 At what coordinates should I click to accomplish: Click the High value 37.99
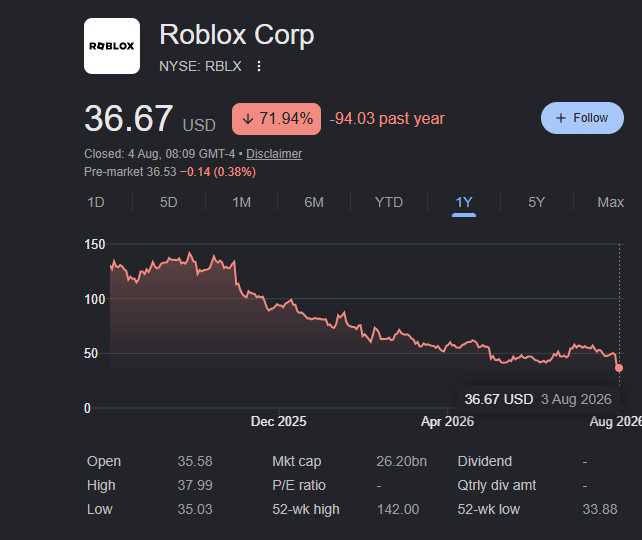(x=195, y=485)
